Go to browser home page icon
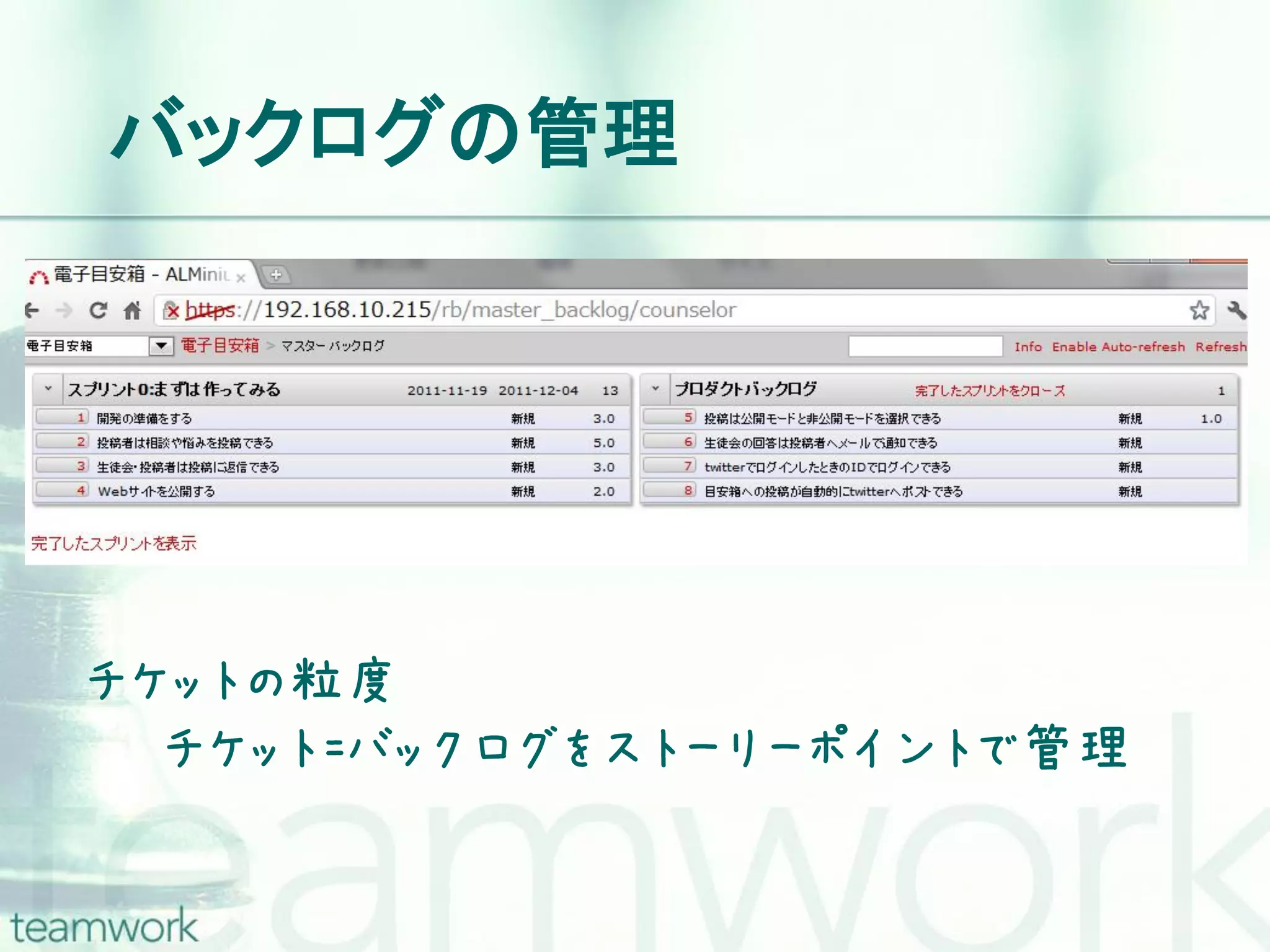This screenshot has width=1270, height=952. pos(132,310)
